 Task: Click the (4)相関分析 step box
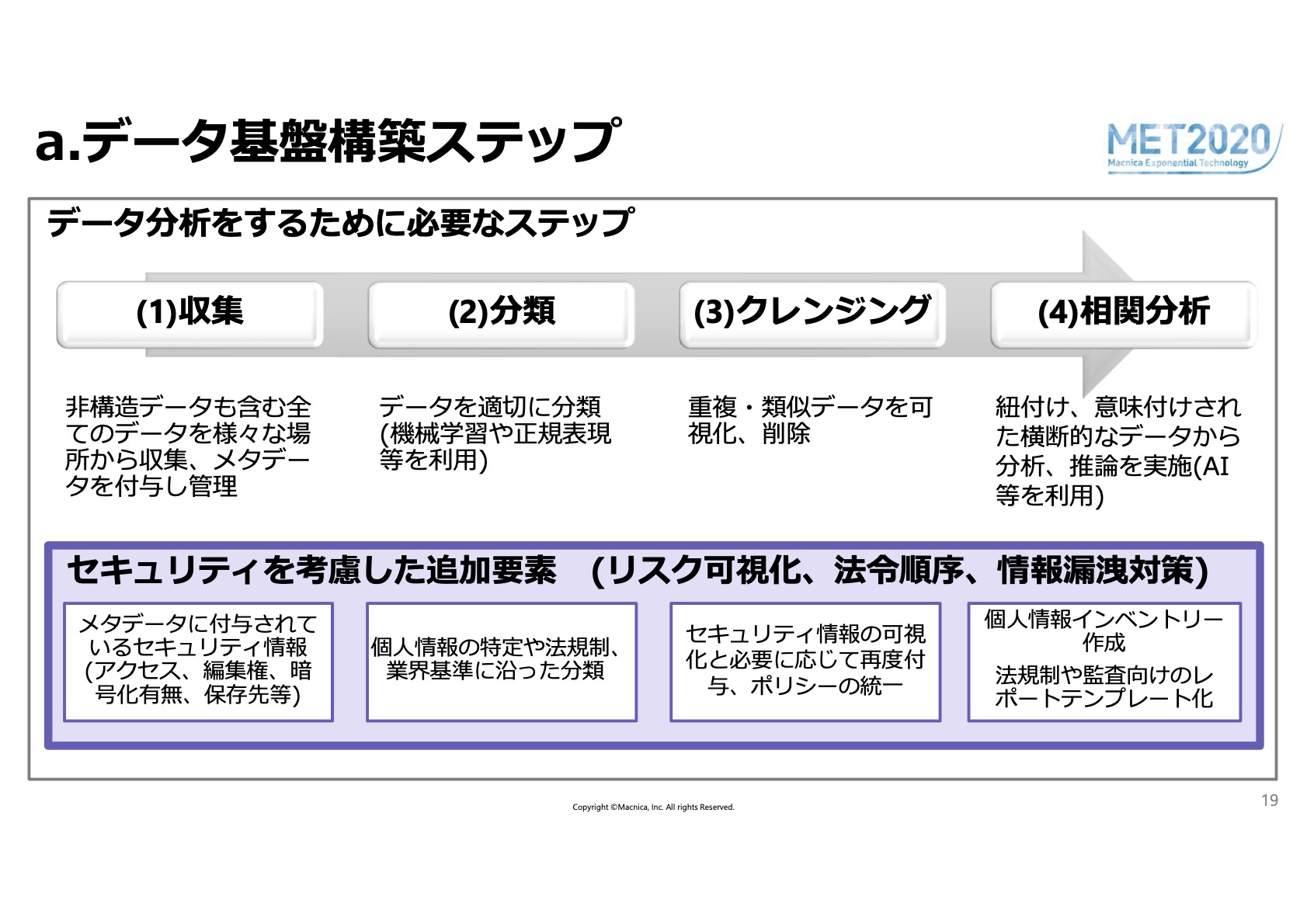1124,314
